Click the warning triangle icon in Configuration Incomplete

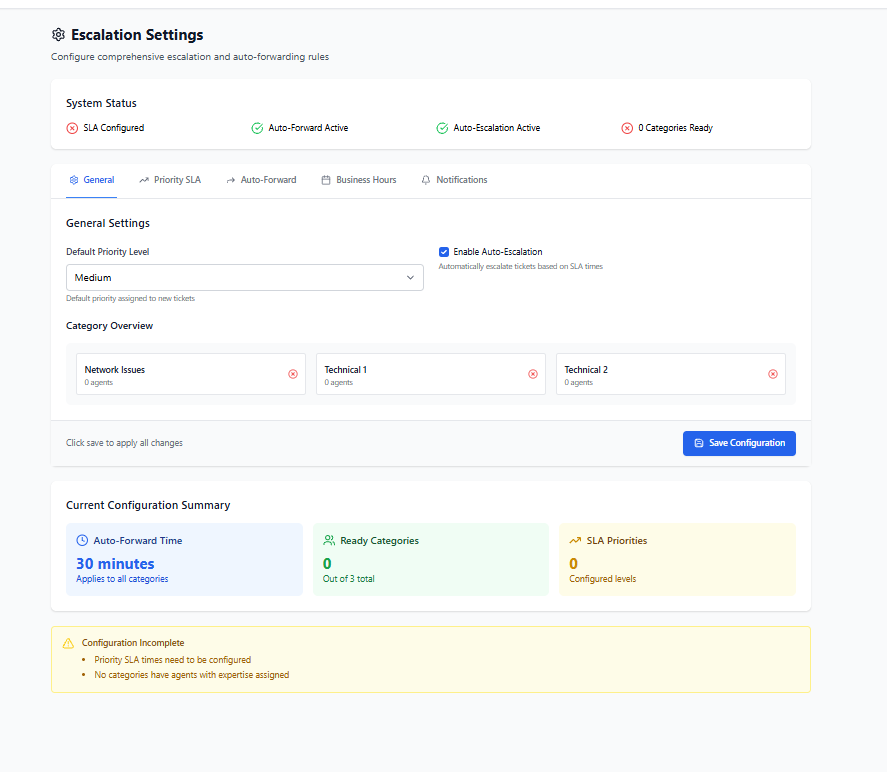[x=68, y=643]
